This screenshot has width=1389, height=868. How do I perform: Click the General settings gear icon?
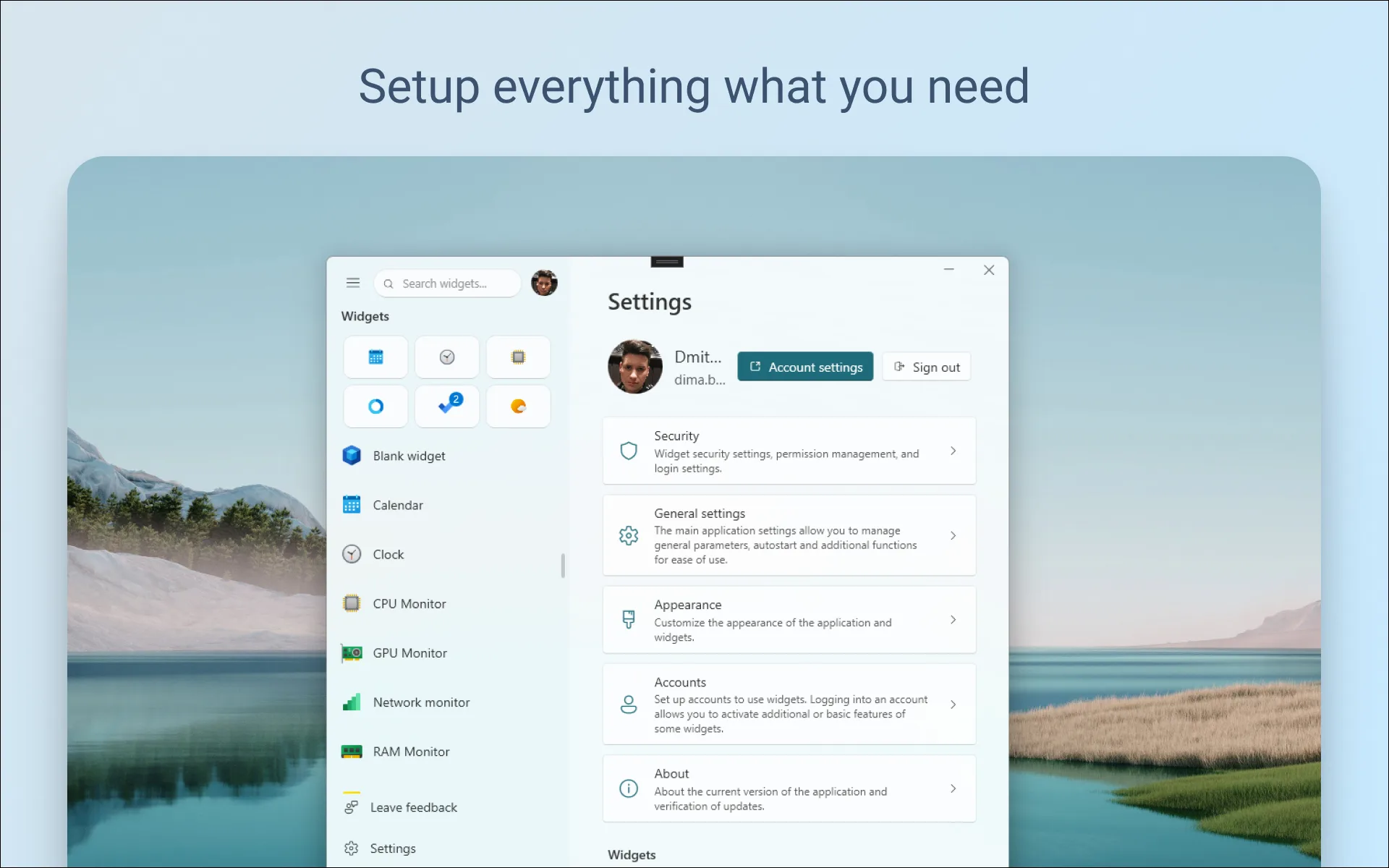click(x=629, y=535)
